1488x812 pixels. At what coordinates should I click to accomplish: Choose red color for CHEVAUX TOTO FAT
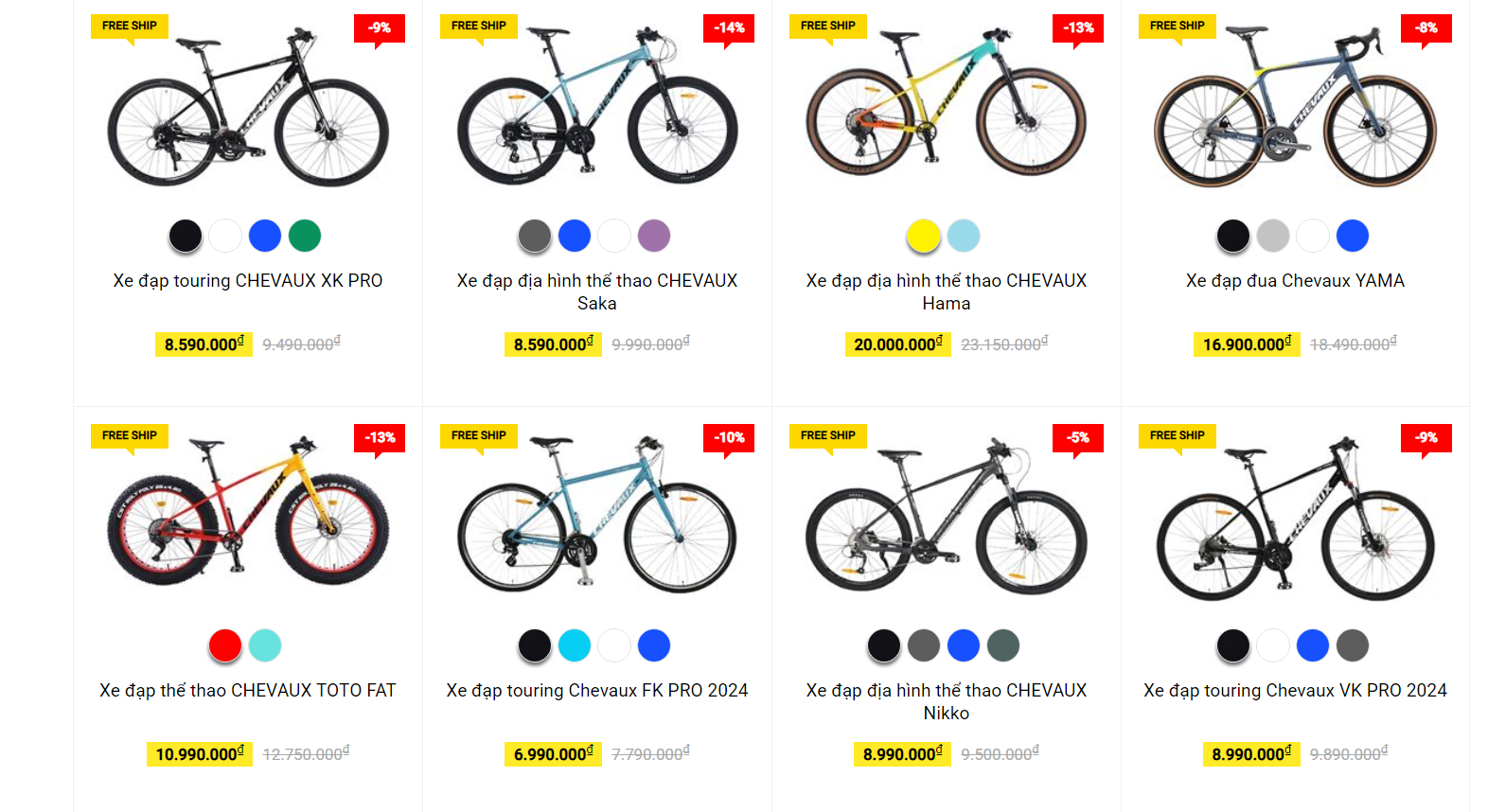click(x=225, y=645)
